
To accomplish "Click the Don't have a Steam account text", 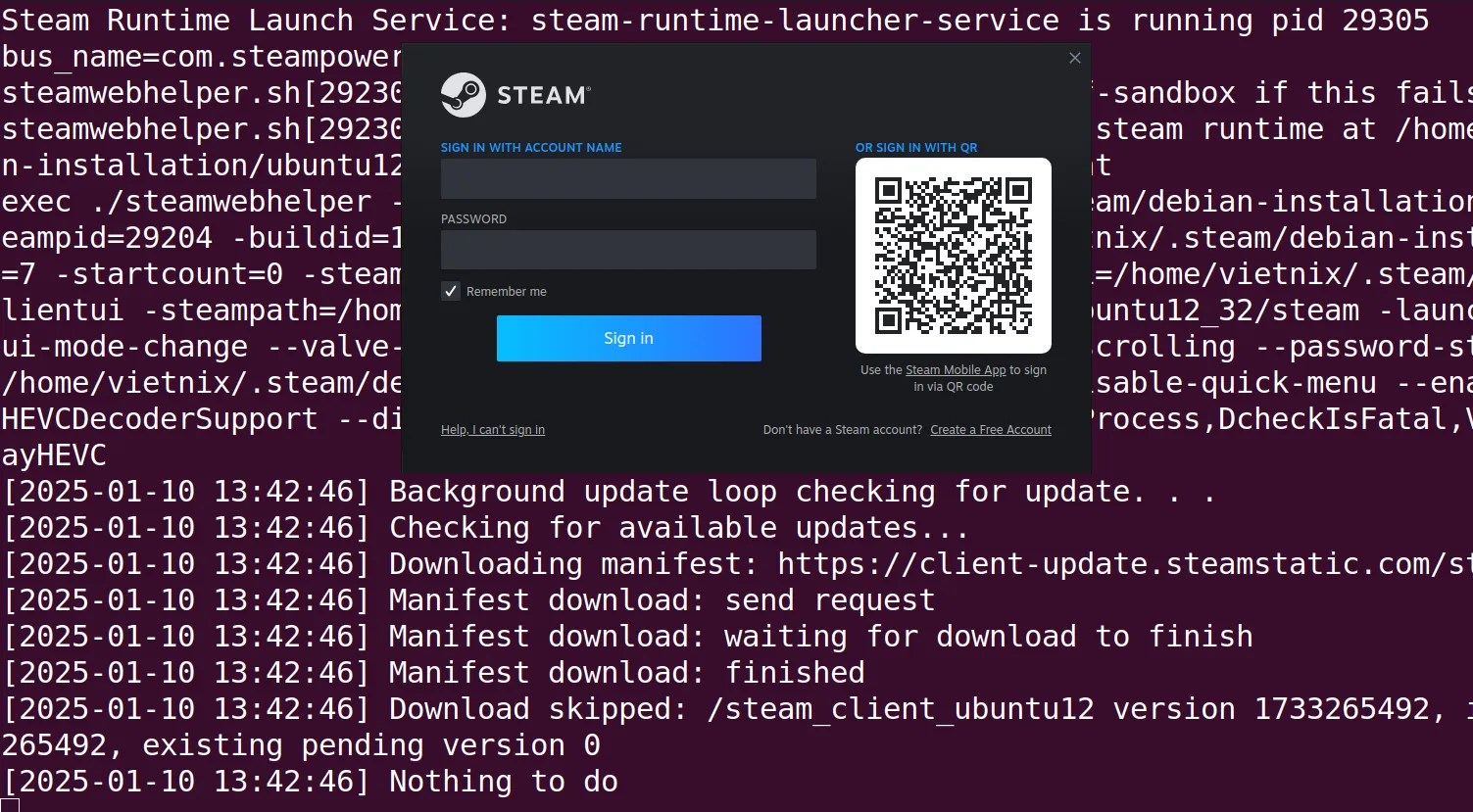I will 842,430.
